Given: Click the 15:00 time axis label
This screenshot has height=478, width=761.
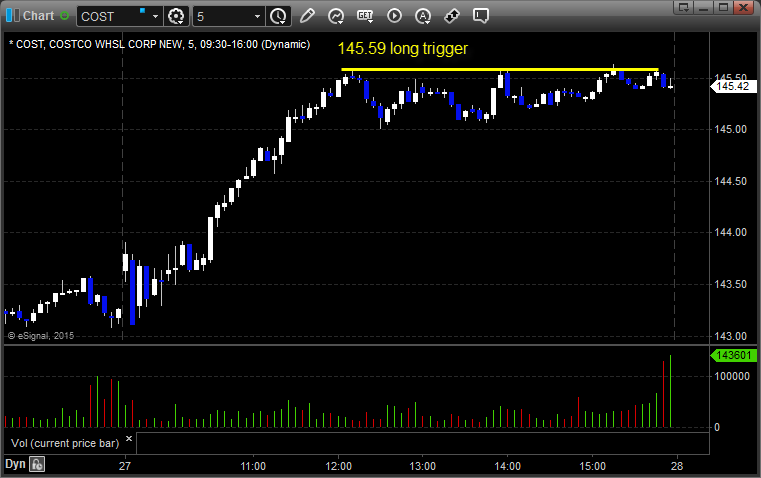Looking at the screenshot, I should (593, 466).
